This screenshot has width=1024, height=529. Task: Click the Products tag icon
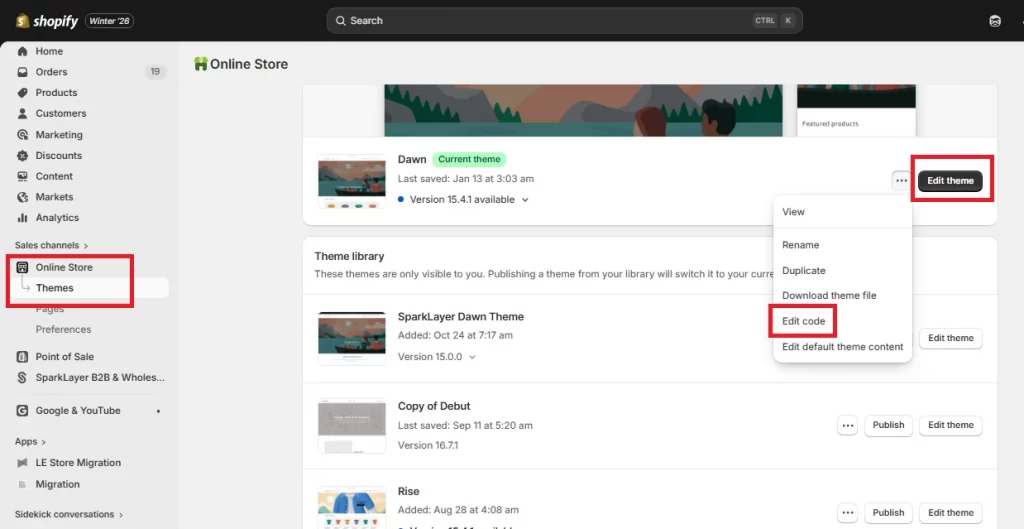point(23,93)
